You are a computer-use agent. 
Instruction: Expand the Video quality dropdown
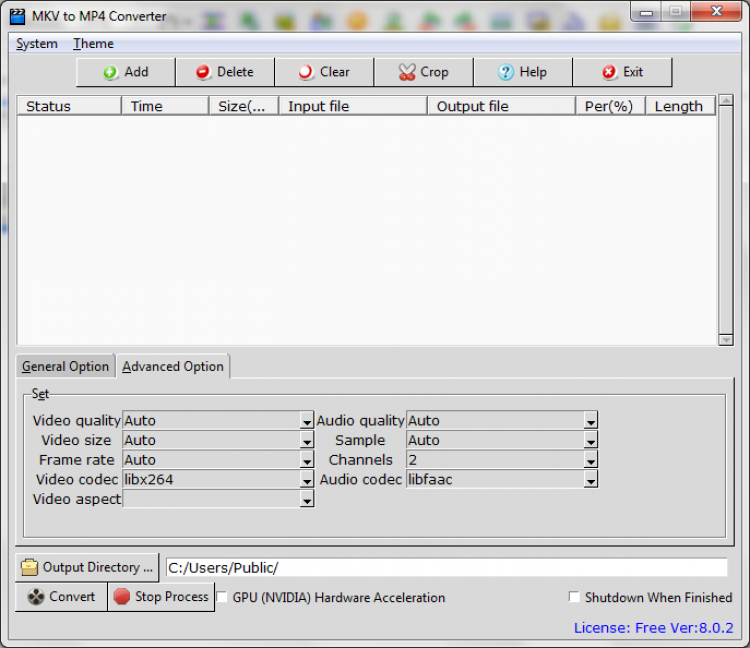pyautogui.click(x=307, y=421)
